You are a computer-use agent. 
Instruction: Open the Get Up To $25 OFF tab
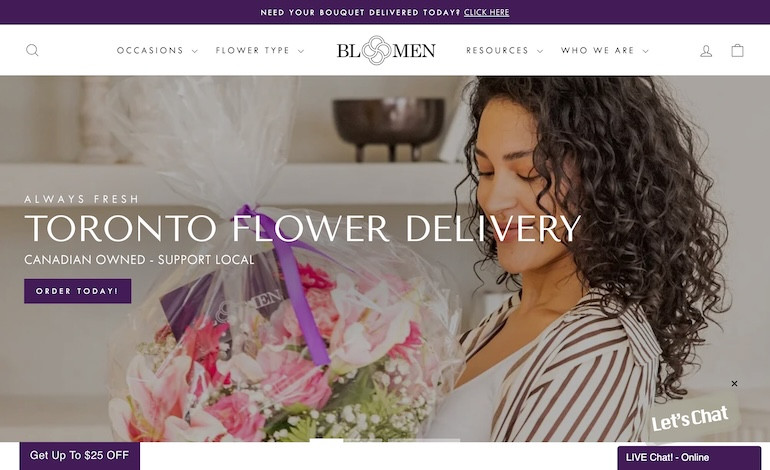[80, 456]
